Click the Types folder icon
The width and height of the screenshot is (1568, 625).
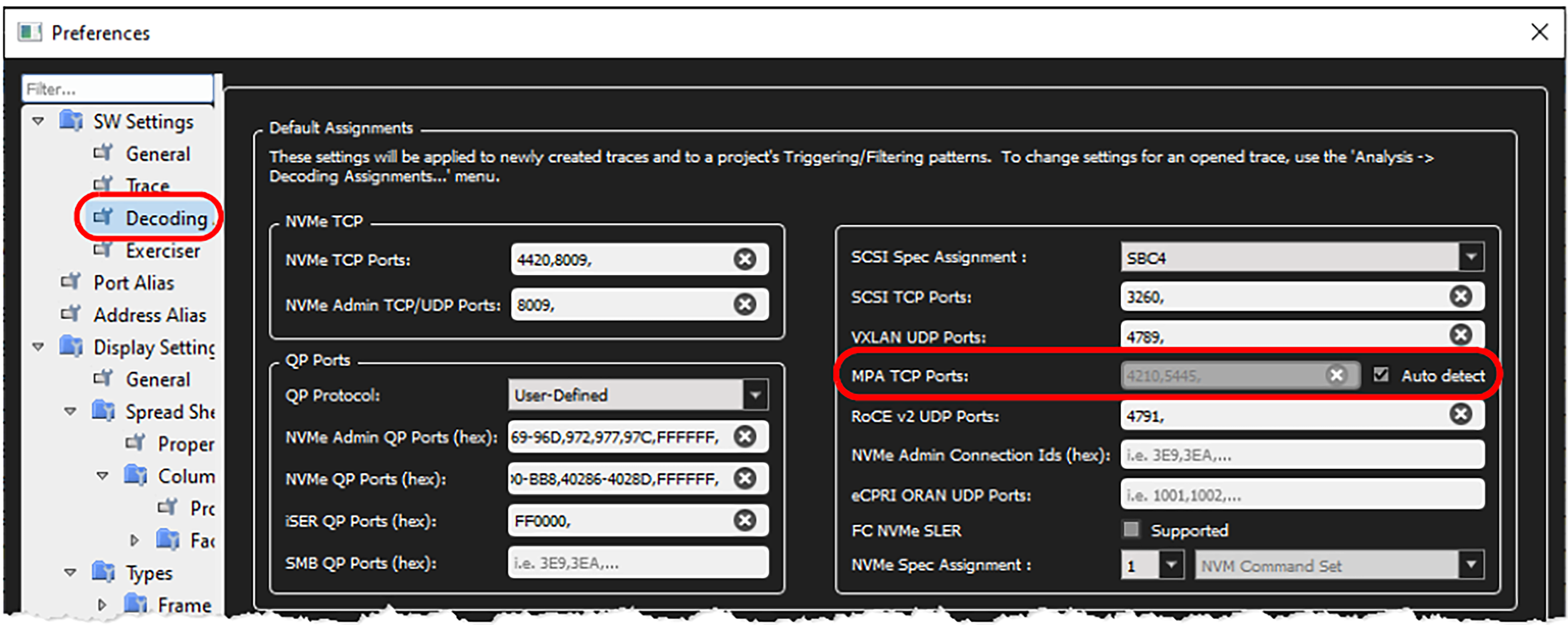coord(104,571)
